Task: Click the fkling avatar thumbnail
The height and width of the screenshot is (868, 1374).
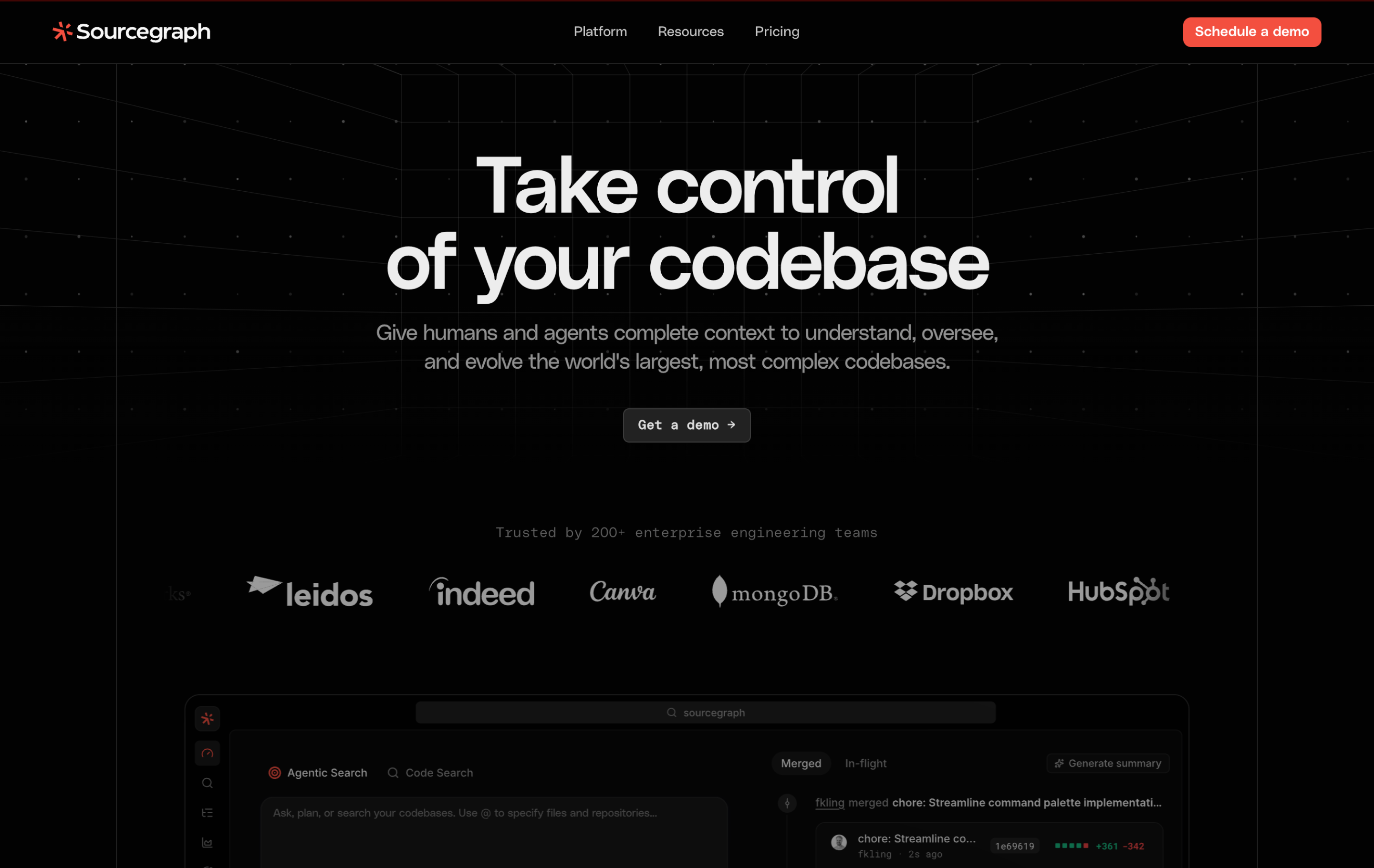Action: point(838,842)
